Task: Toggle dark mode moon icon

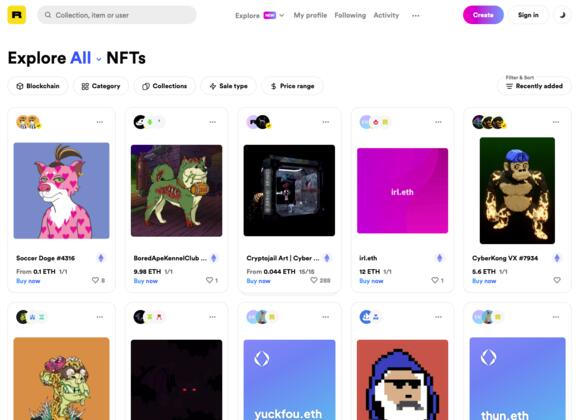Action: pos(562,15)
